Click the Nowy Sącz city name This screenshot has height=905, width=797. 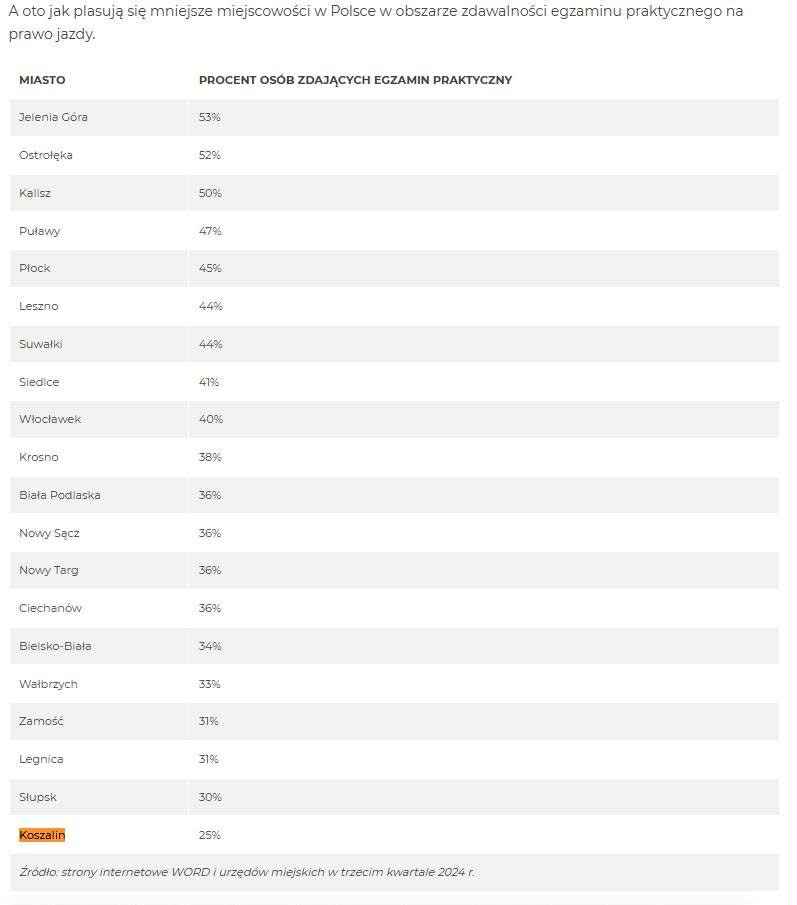49,533
